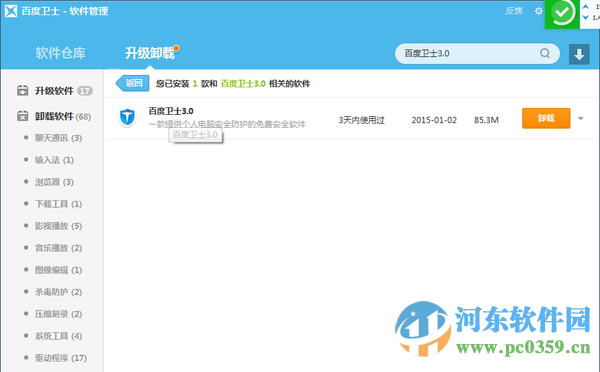Select 杀毒防护 (2) category
This screenshot has width=600, height=372.
pos(58,292)
